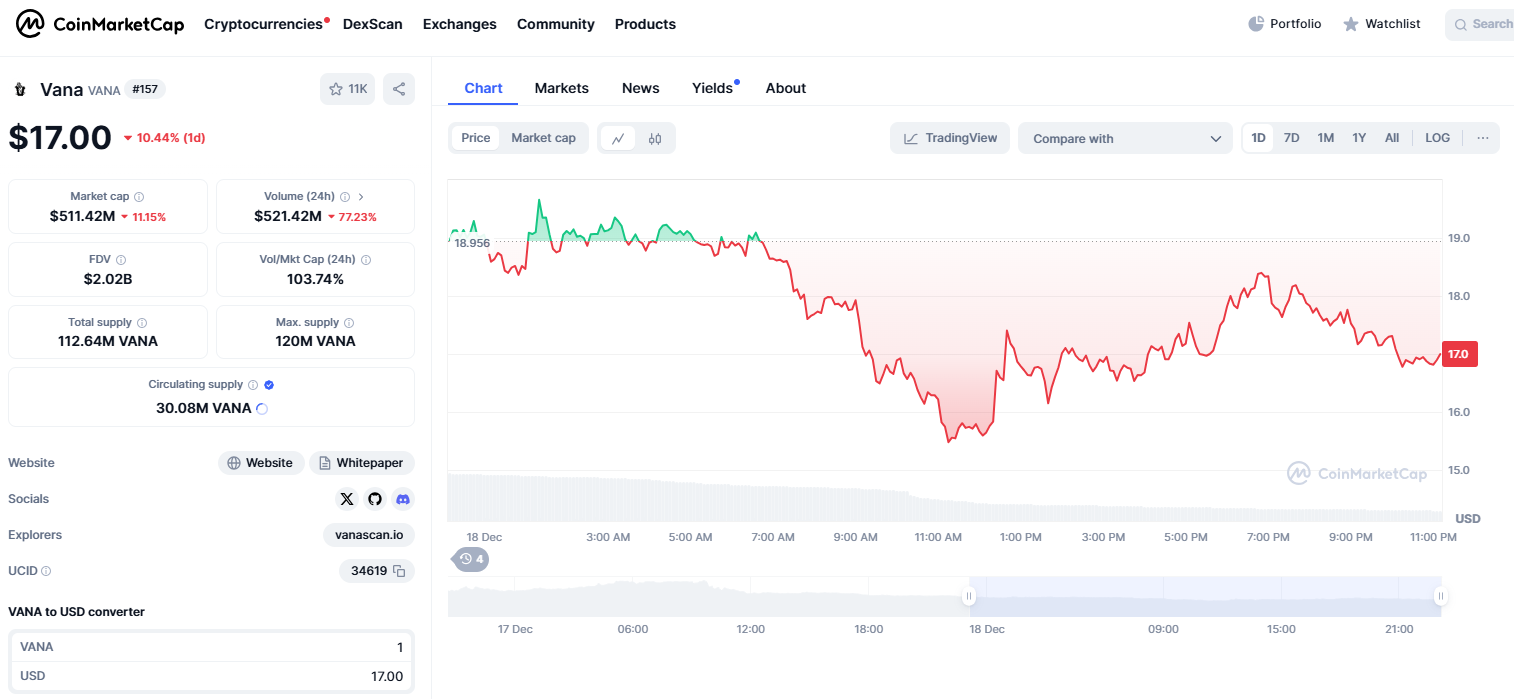Viewport: 1514px width, 699px height.
Task: Grab the left range slider handle
Action: (968, 597)
